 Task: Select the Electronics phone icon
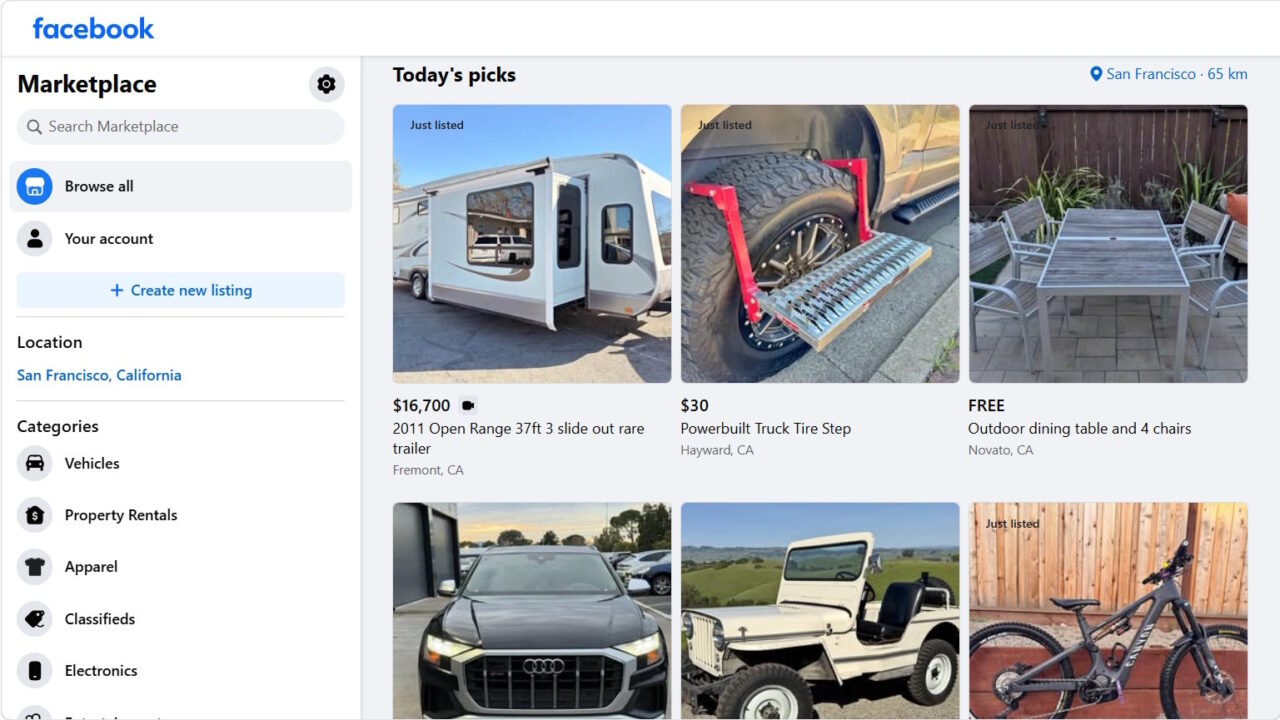click(34, 670)
